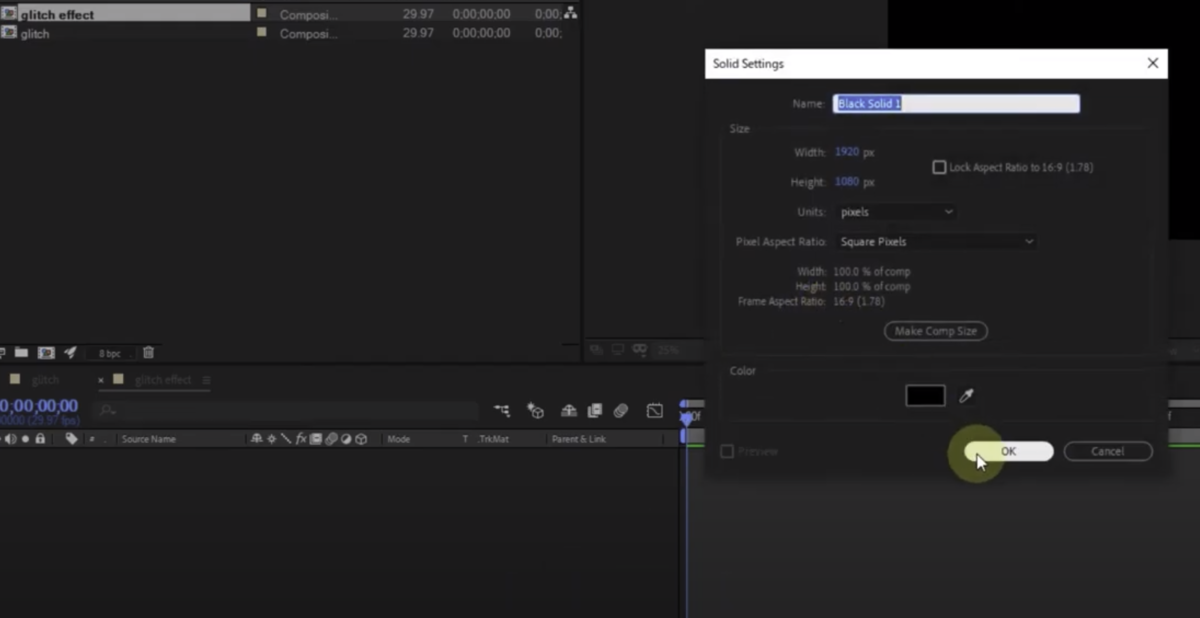The image size is (1200, 618).
Task: Click the Label column tag icon
Action: [71, 439]
